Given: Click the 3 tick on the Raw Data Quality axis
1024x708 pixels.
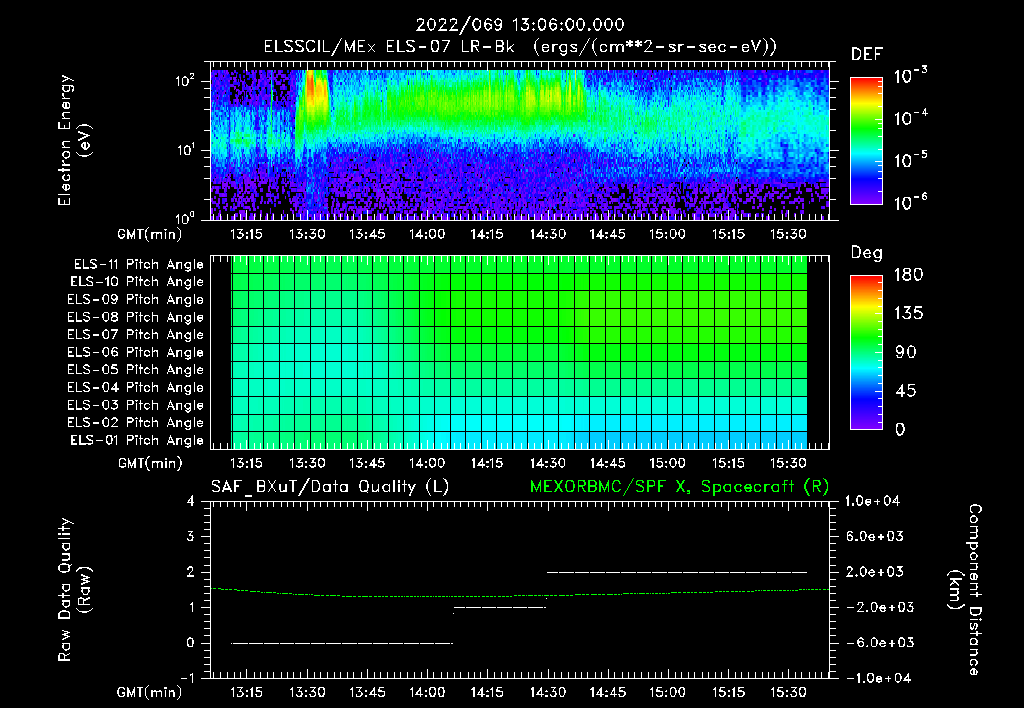Looking at the screenshot, I should point(191,537).
